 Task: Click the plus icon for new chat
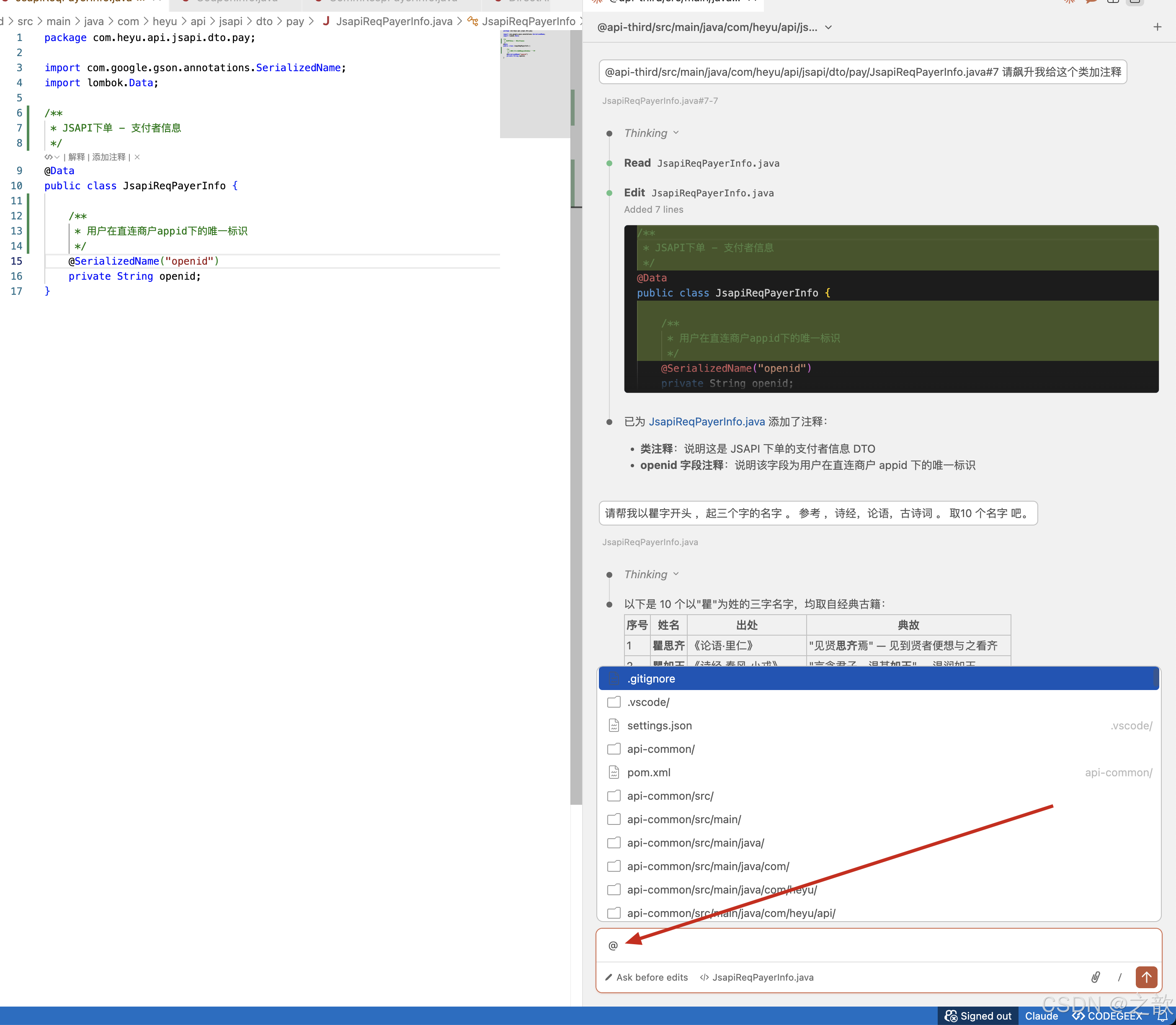coord(1157,27)
